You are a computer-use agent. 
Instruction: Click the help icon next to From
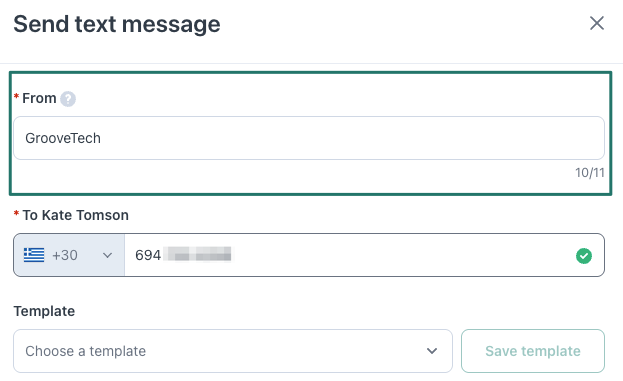coord(68,99)
